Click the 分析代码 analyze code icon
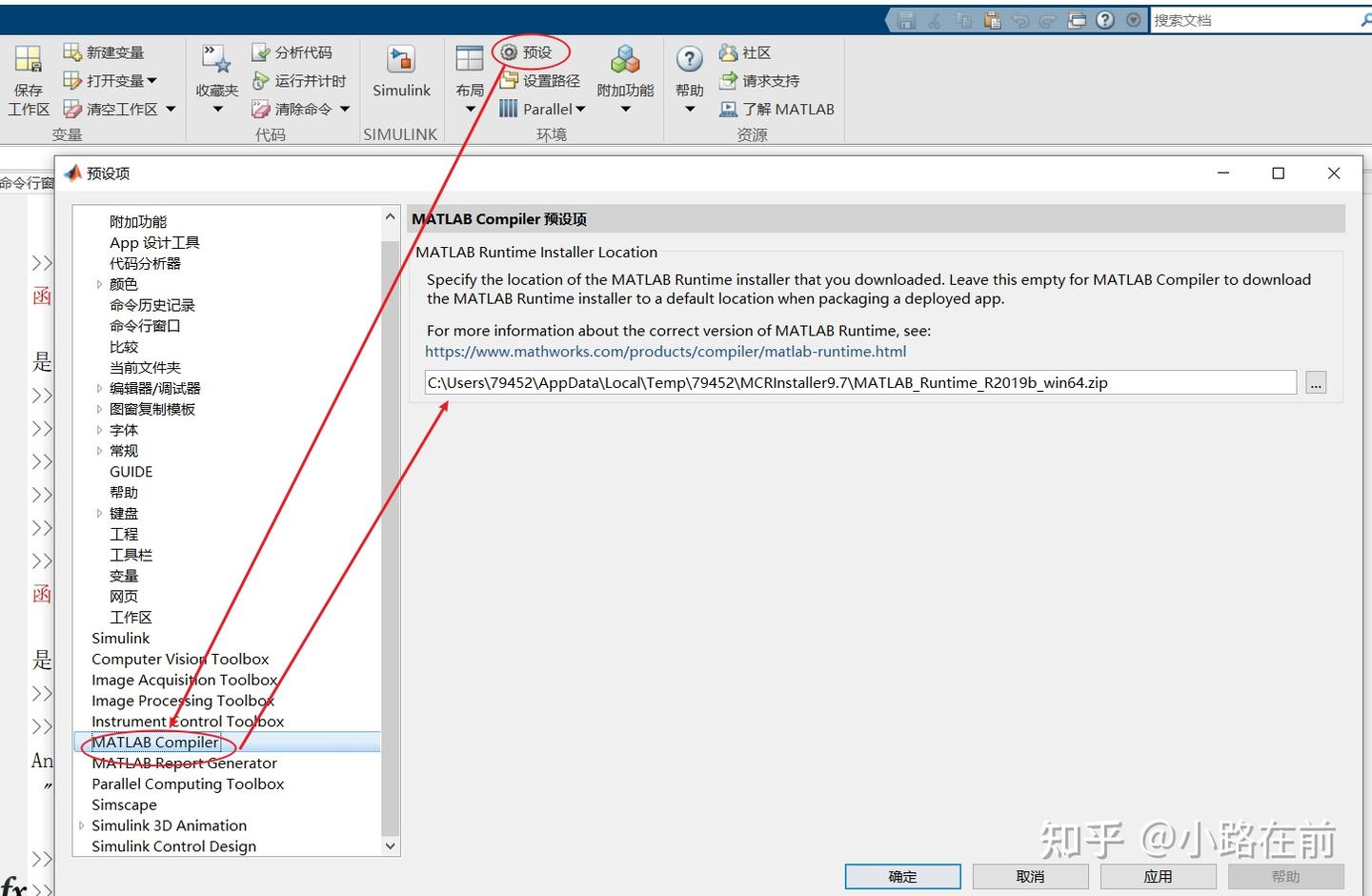Image resolution: width=1372 pixels, height=896 pixels. tap(261, 52)
